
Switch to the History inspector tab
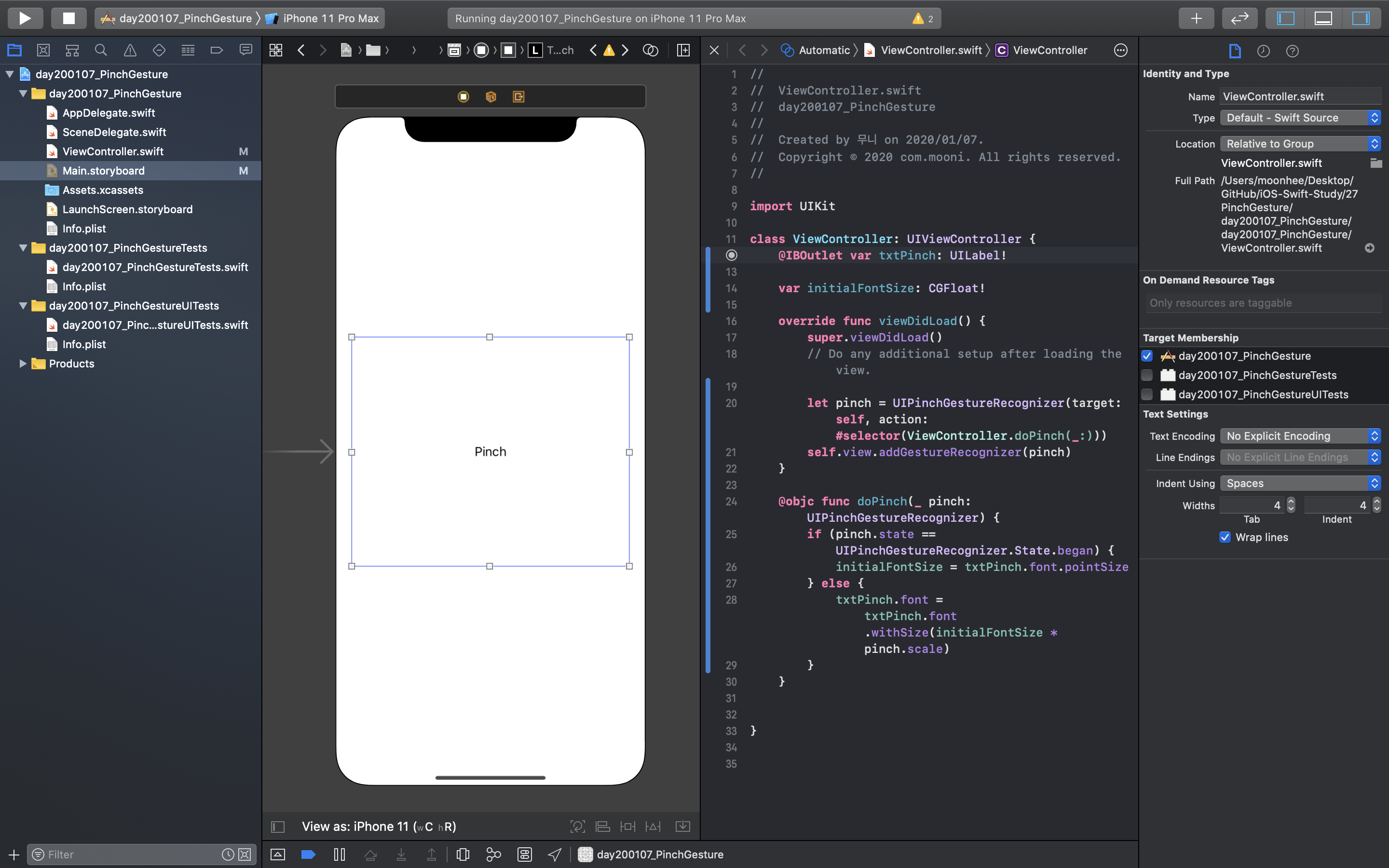pos(1263,51)
